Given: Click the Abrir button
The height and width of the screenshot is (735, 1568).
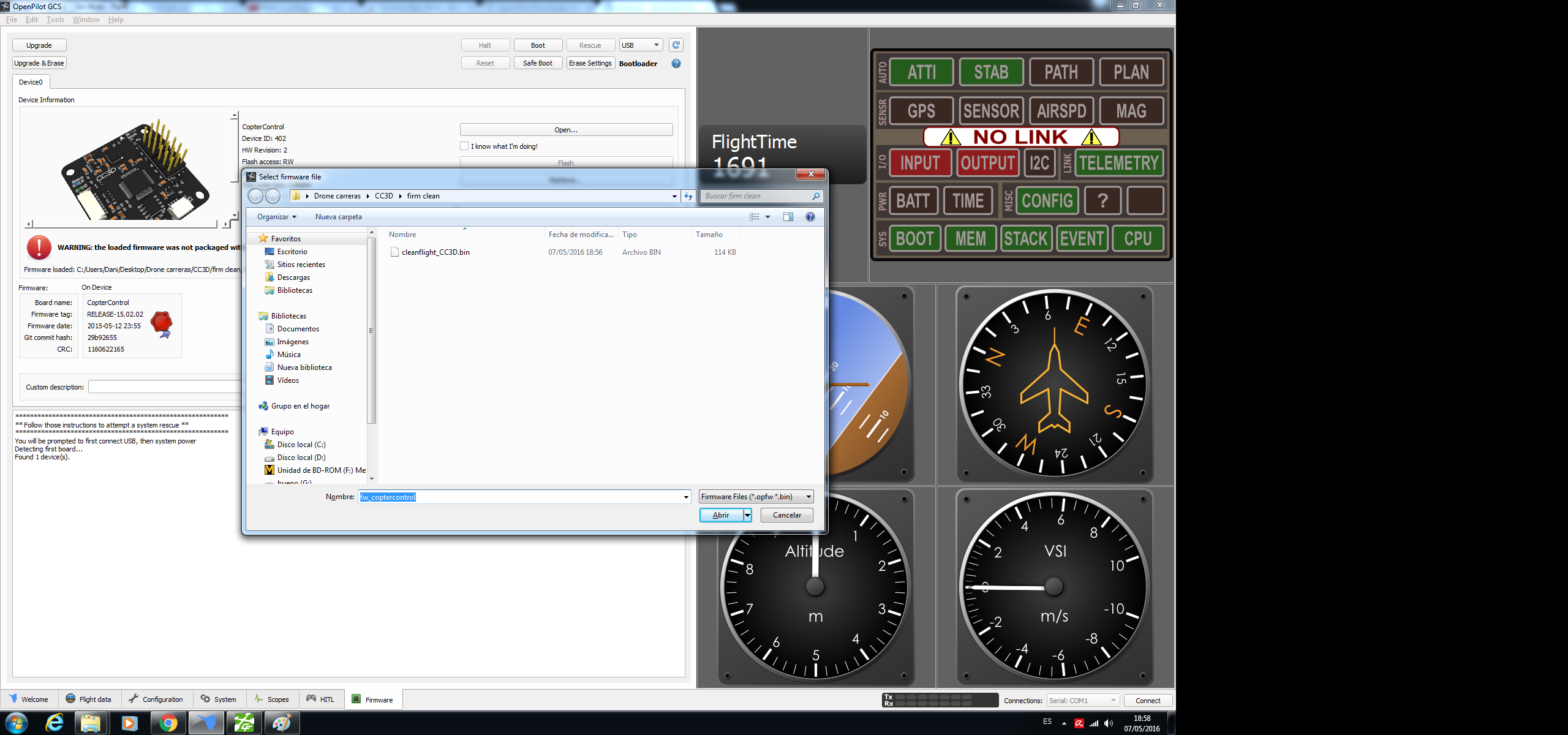Looking at the screenshot, I should [x=721, y=515].
